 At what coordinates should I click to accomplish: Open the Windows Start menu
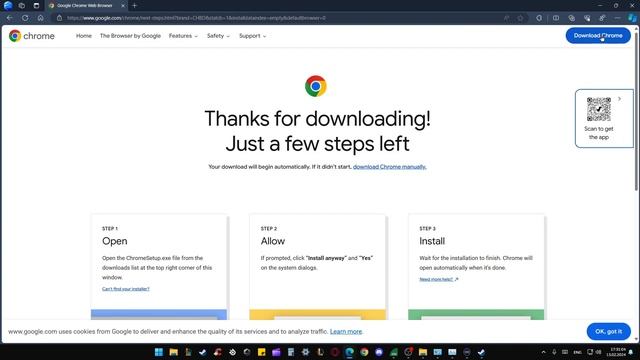click(x=159, y=352)
